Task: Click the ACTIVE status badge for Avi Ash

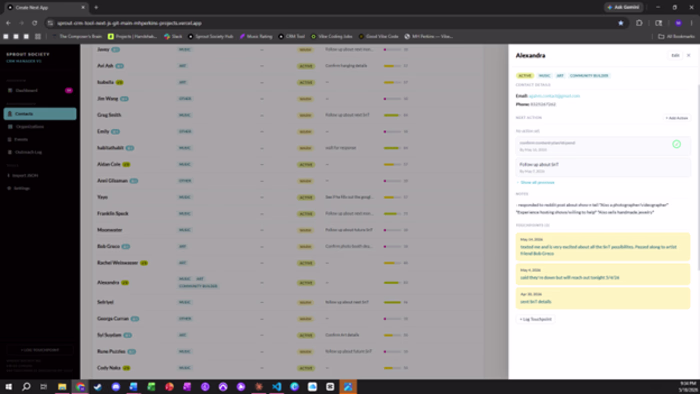Action: 306,66
